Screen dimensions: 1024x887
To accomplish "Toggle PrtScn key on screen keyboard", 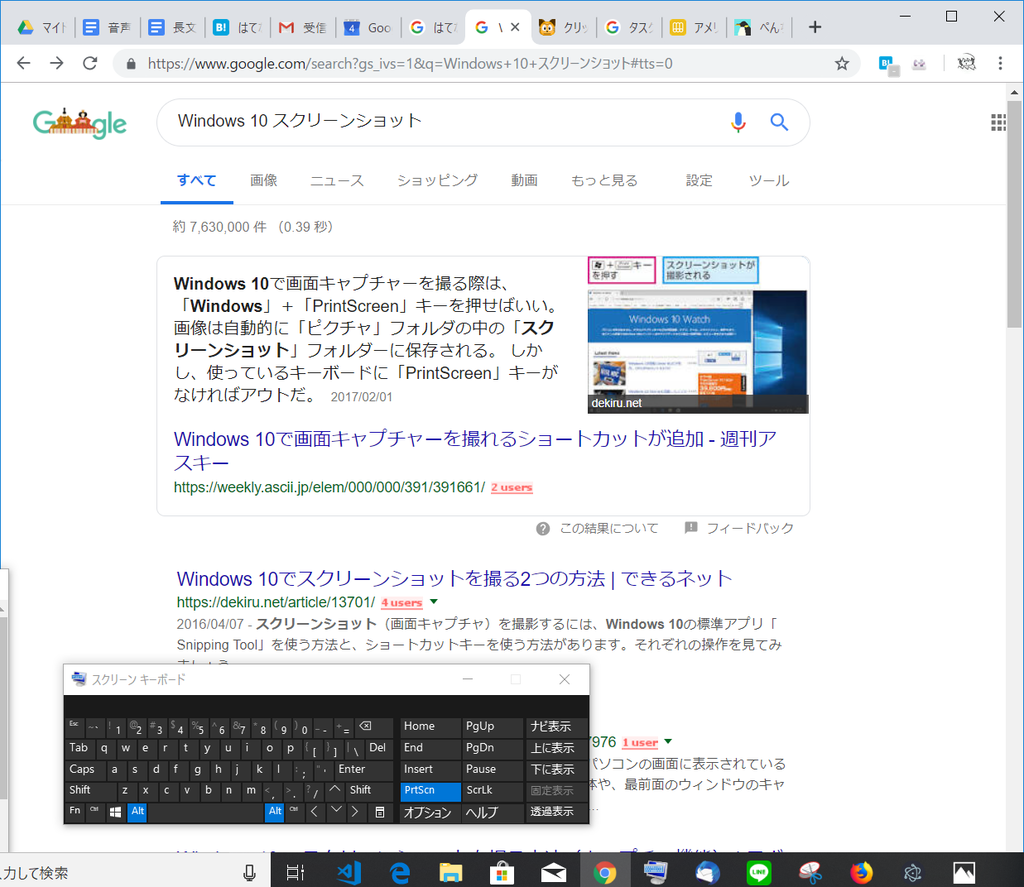I will pos(430,790).
